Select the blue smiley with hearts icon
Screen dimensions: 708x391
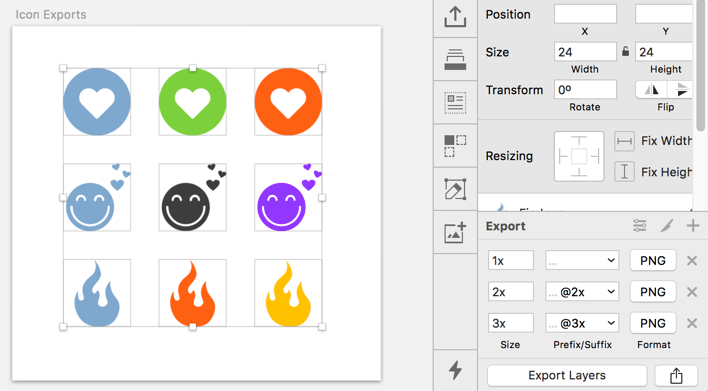97,197
